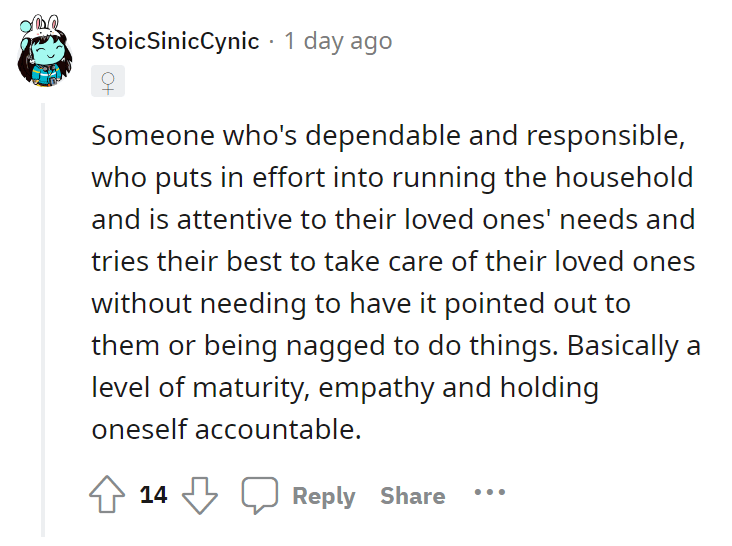Click the dot separator beside the username

[x=272, y=42]
